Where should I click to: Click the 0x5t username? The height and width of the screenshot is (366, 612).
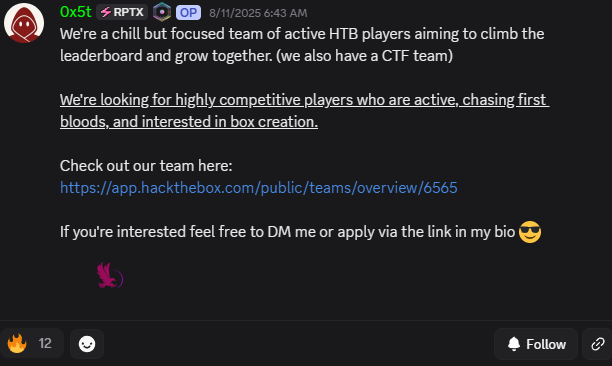(x=76, y=12)
